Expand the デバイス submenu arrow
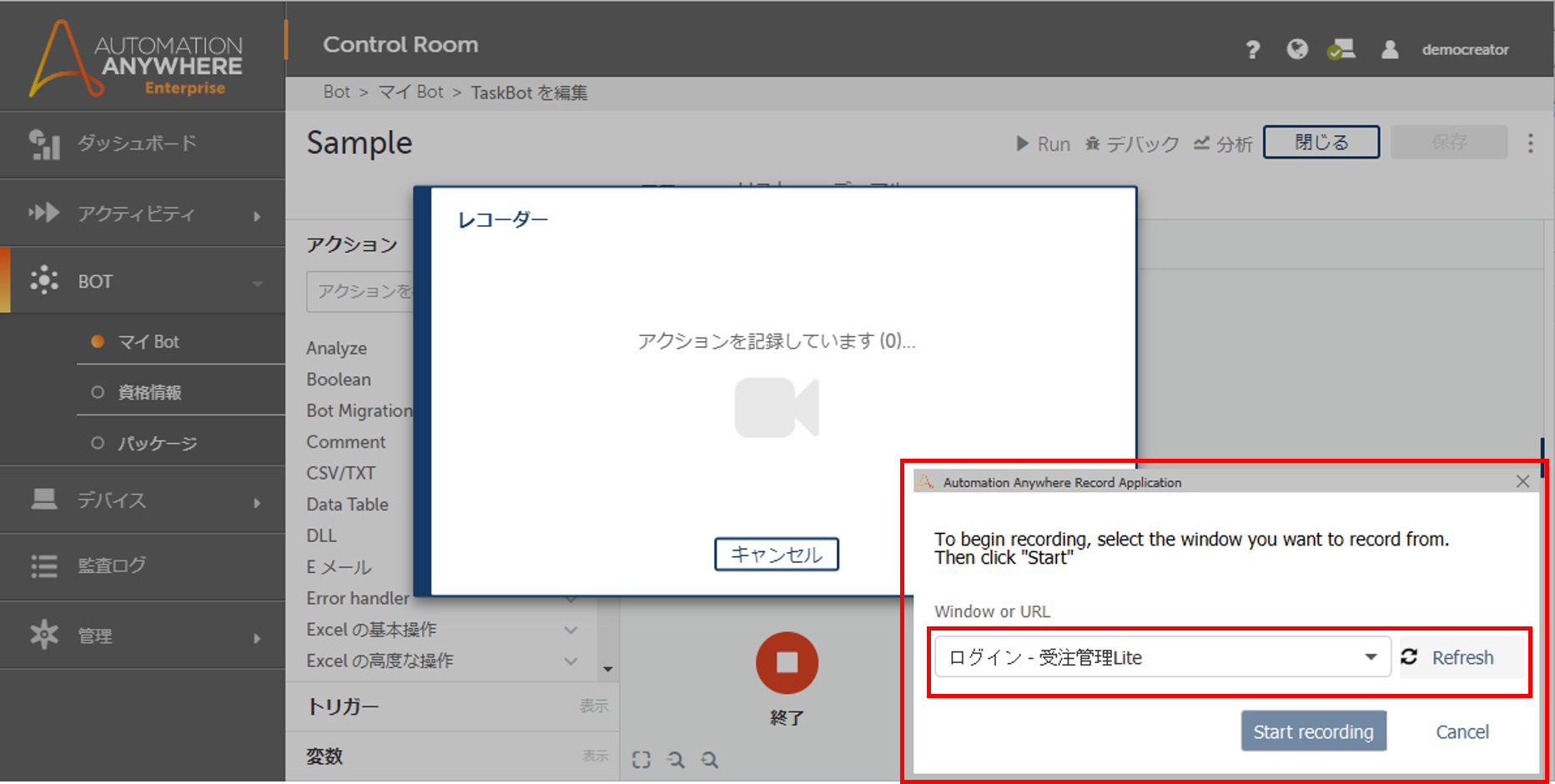The image size is (1555, 784). click(257, 503)
